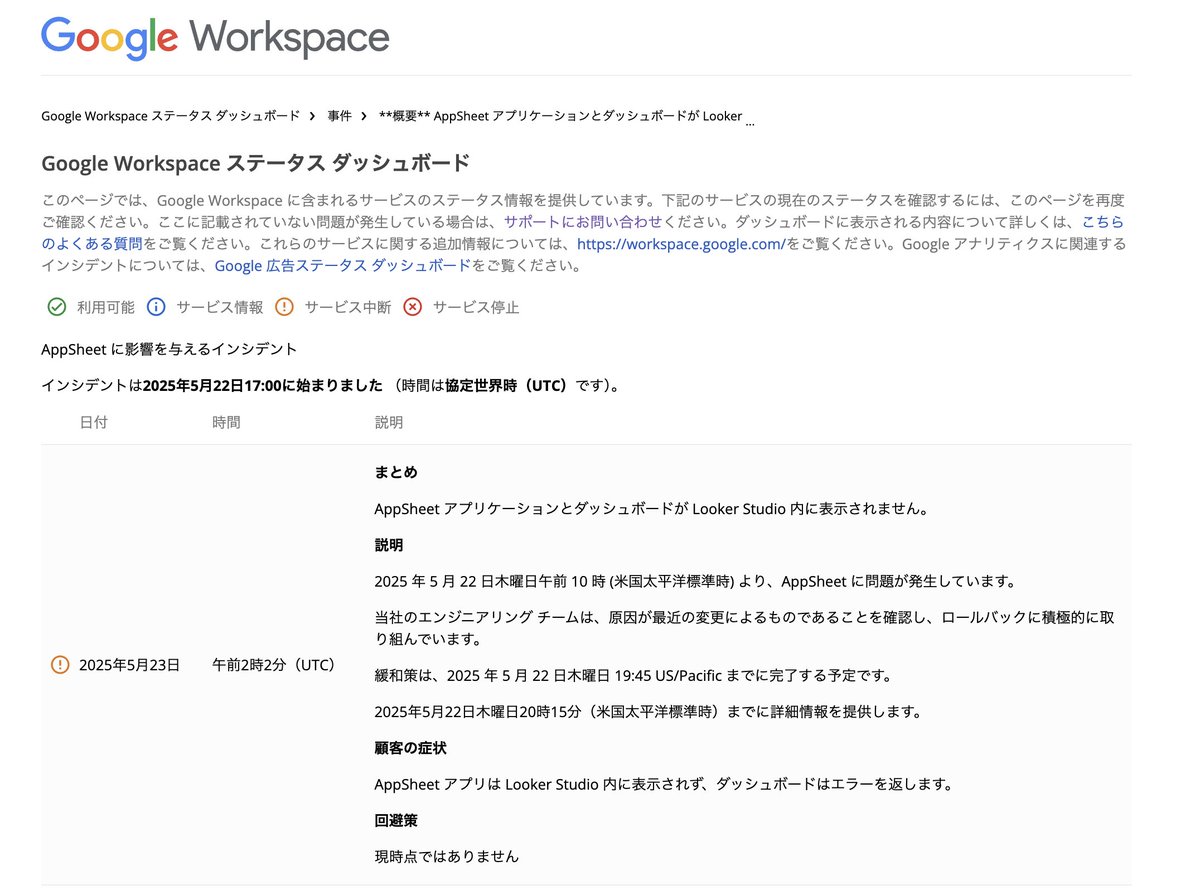1200x890 pixels.
Task: Click the 時間 column header
Action: pos(226,422)
